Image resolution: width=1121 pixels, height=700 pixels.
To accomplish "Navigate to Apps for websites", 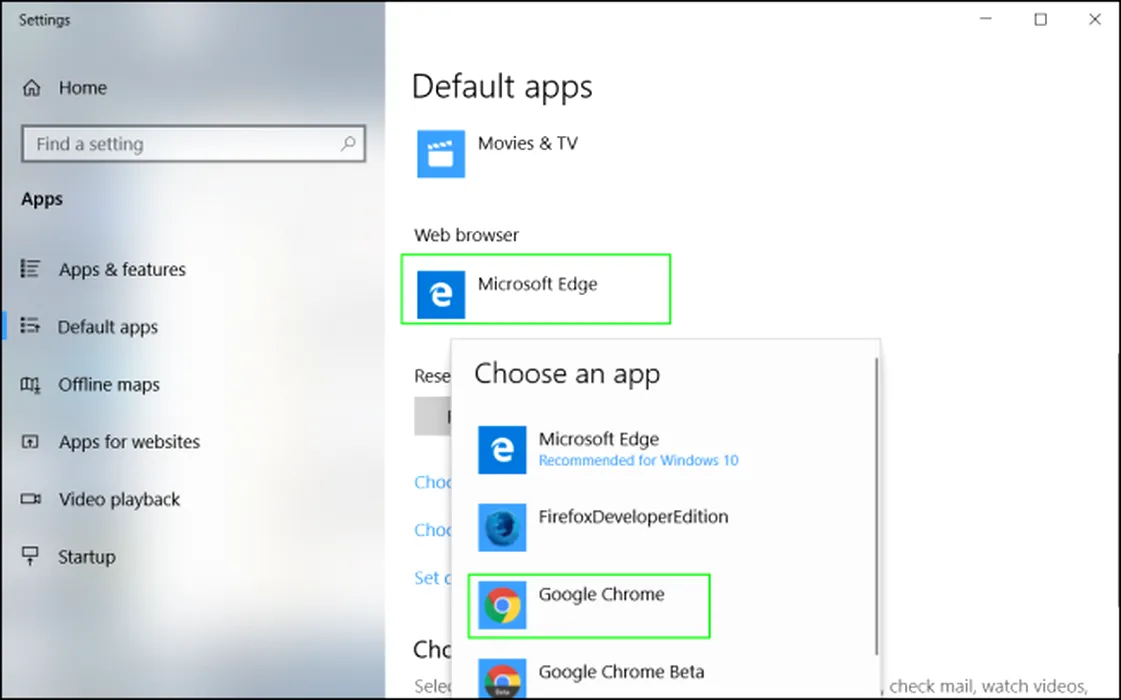I will [129, 442].
